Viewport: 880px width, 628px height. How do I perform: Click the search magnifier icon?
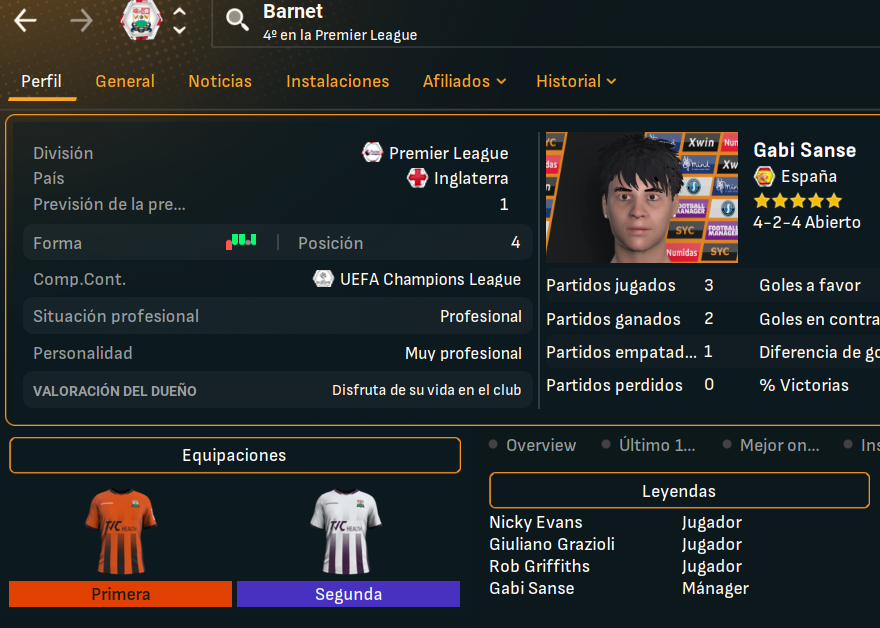[x=237, y=20]
